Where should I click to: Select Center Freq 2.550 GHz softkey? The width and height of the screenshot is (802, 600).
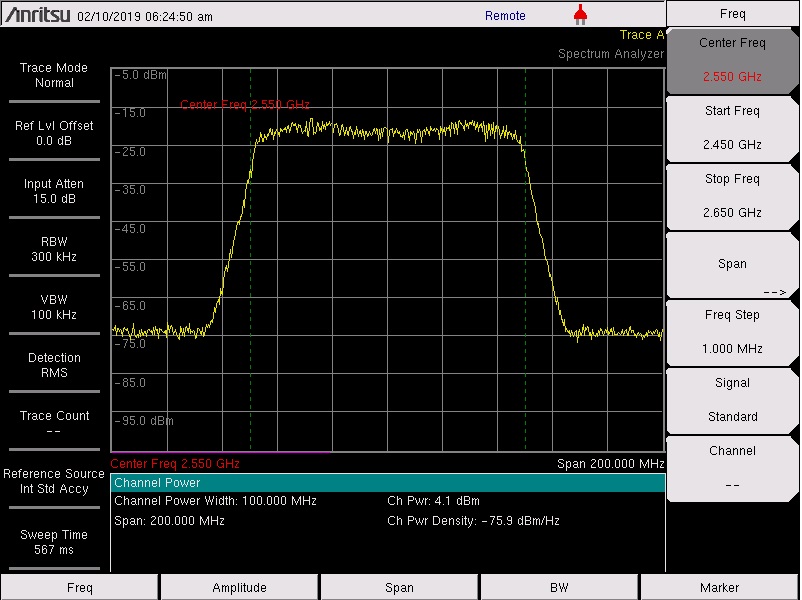(x=732, y=60)
